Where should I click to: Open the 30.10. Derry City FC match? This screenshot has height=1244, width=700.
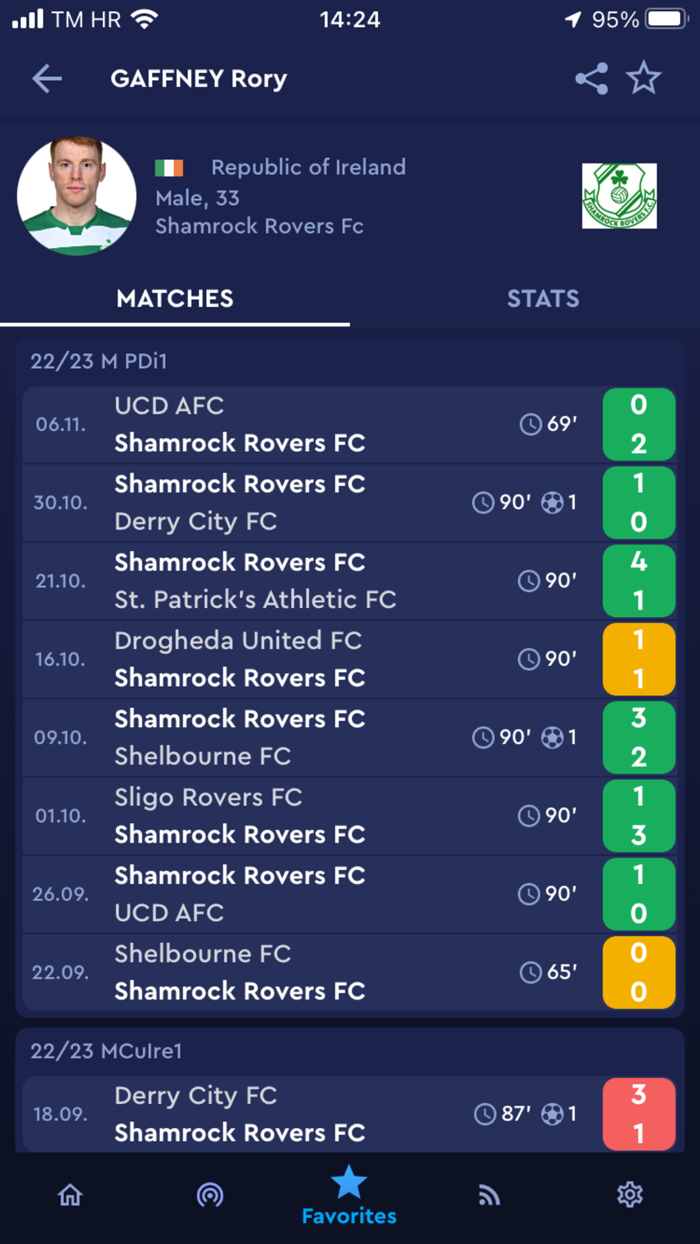click(349, 503)
